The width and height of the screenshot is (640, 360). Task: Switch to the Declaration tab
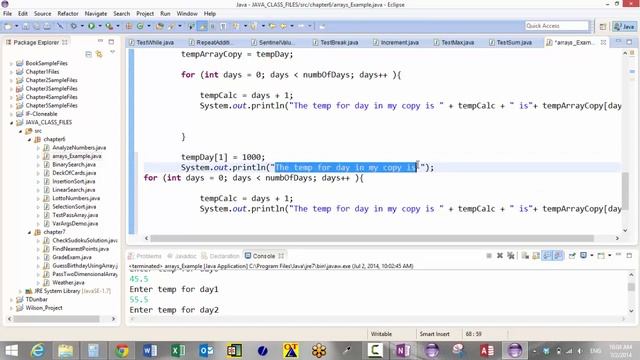tap(220, 256)
